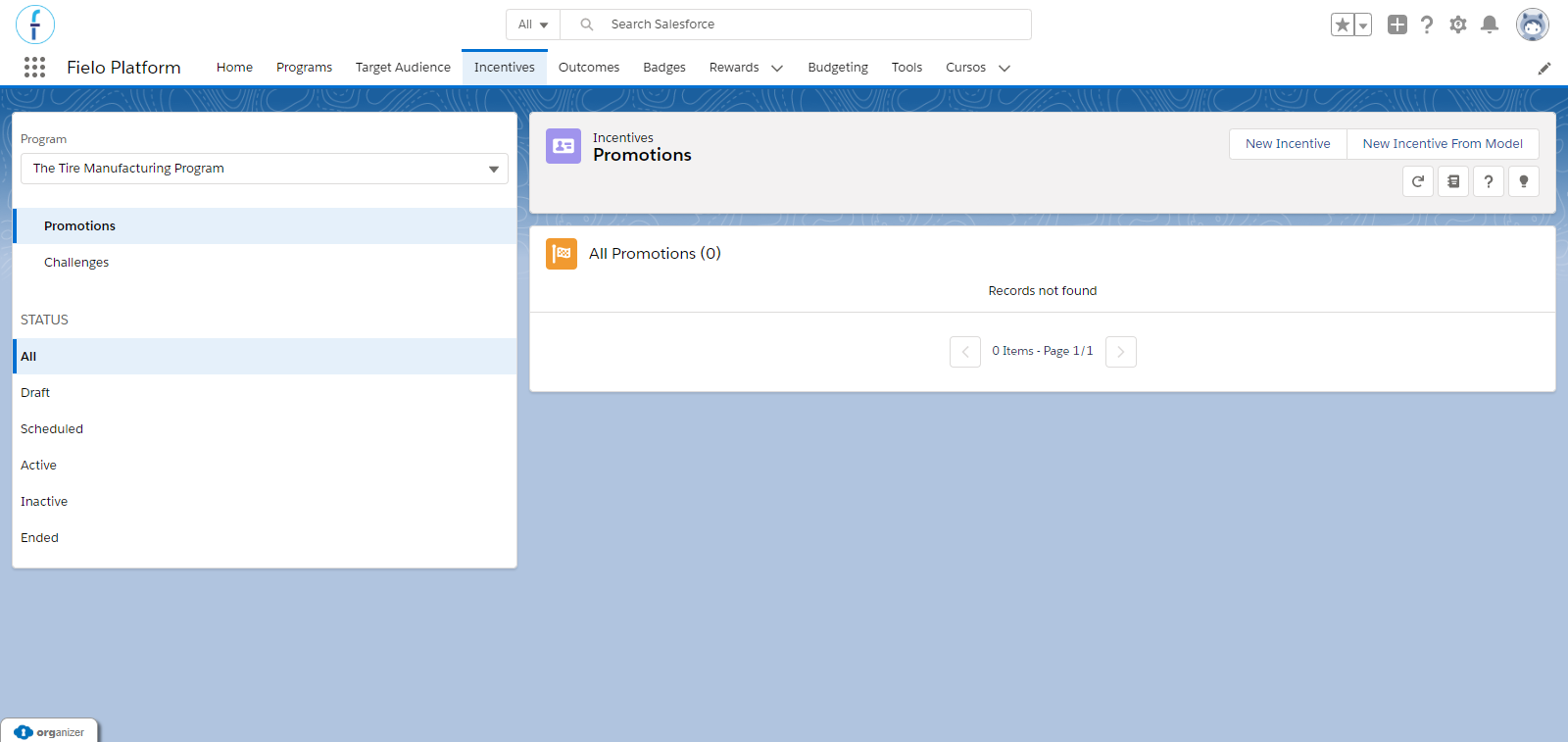Viewport: 1568px width, 742px height.
Task: Open the Program selector dropdown
Action: point(265,169)
